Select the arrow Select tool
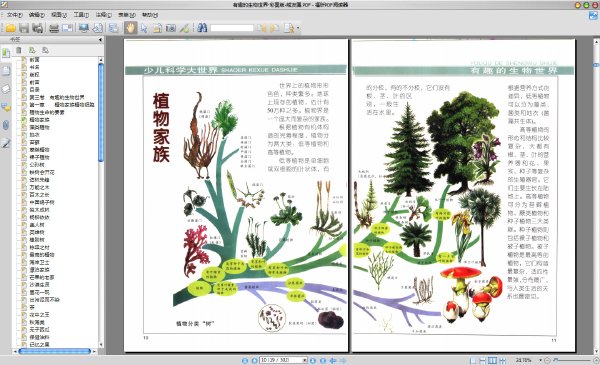The height and width of the screenshot is (365, 600). (x=144, y=28)
